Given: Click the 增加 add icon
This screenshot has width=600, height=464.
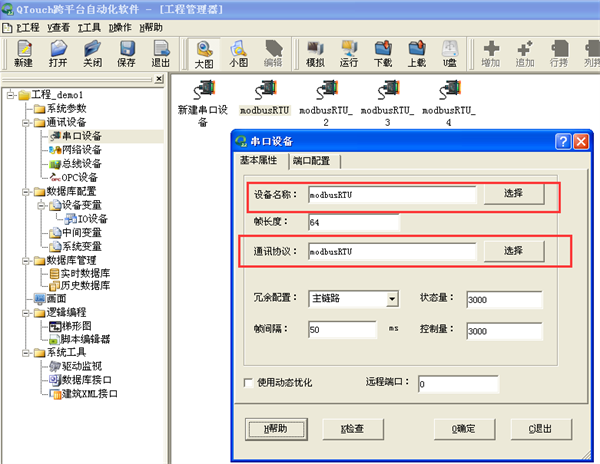Looking at the screenshot, I should (x=491, y=54).
